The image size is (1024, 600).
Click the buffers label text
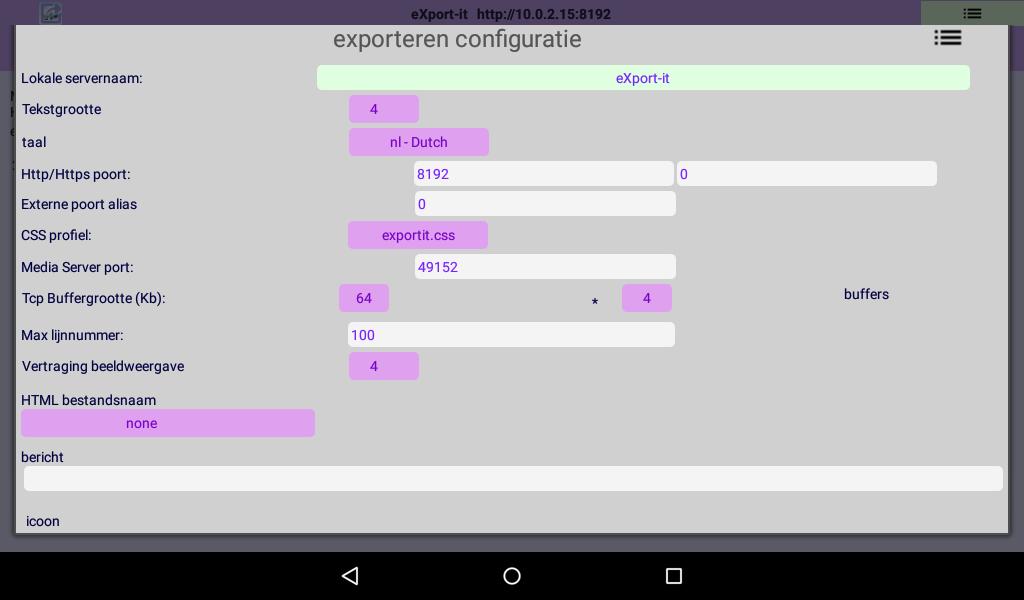(x=866, y=294)
